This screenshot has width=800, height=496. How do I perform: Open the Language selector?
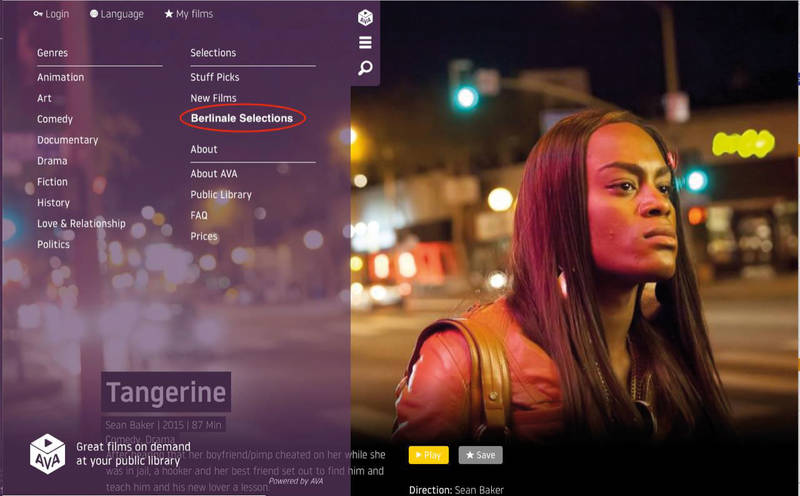point(122,14)
